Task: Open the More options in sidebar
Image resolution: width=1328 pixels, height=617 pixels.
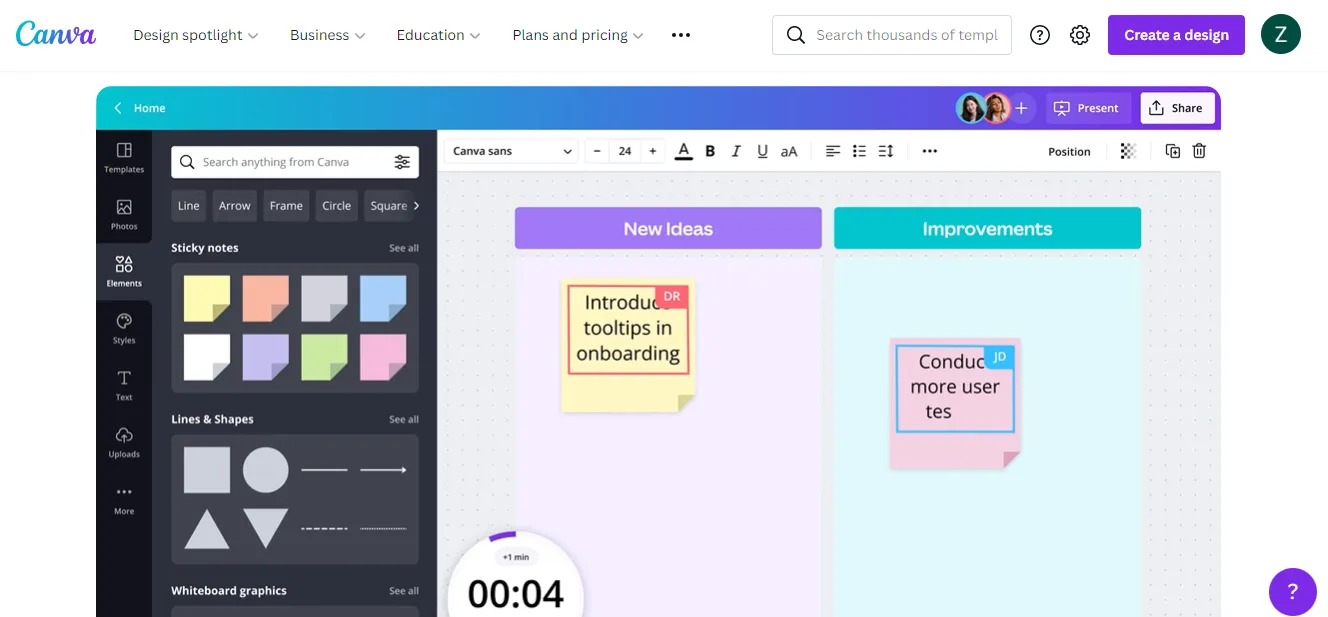Action: 124,499
